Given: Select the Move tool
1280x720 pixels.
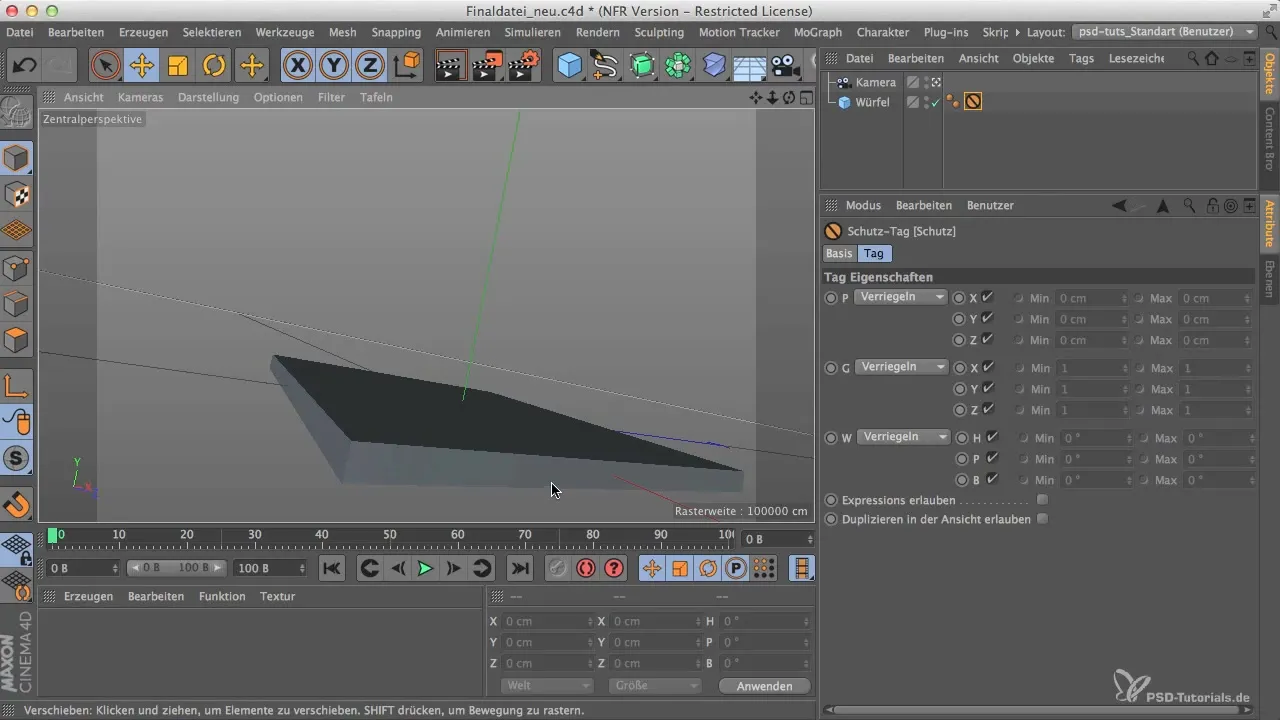Looking at the screenshot, I should pyautogui.click(x=142, y=66).
